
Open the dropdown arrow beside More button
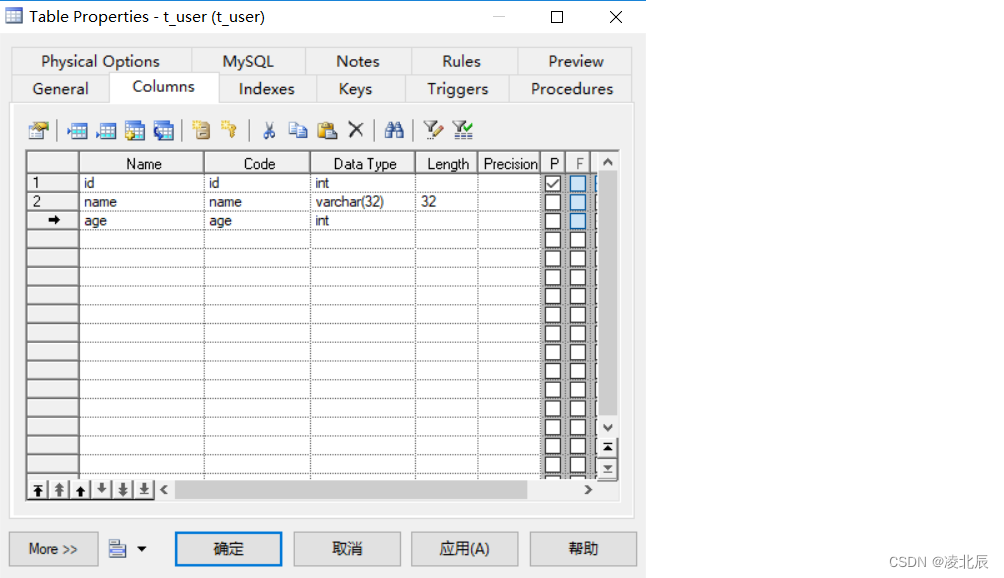tap(142, 549)
